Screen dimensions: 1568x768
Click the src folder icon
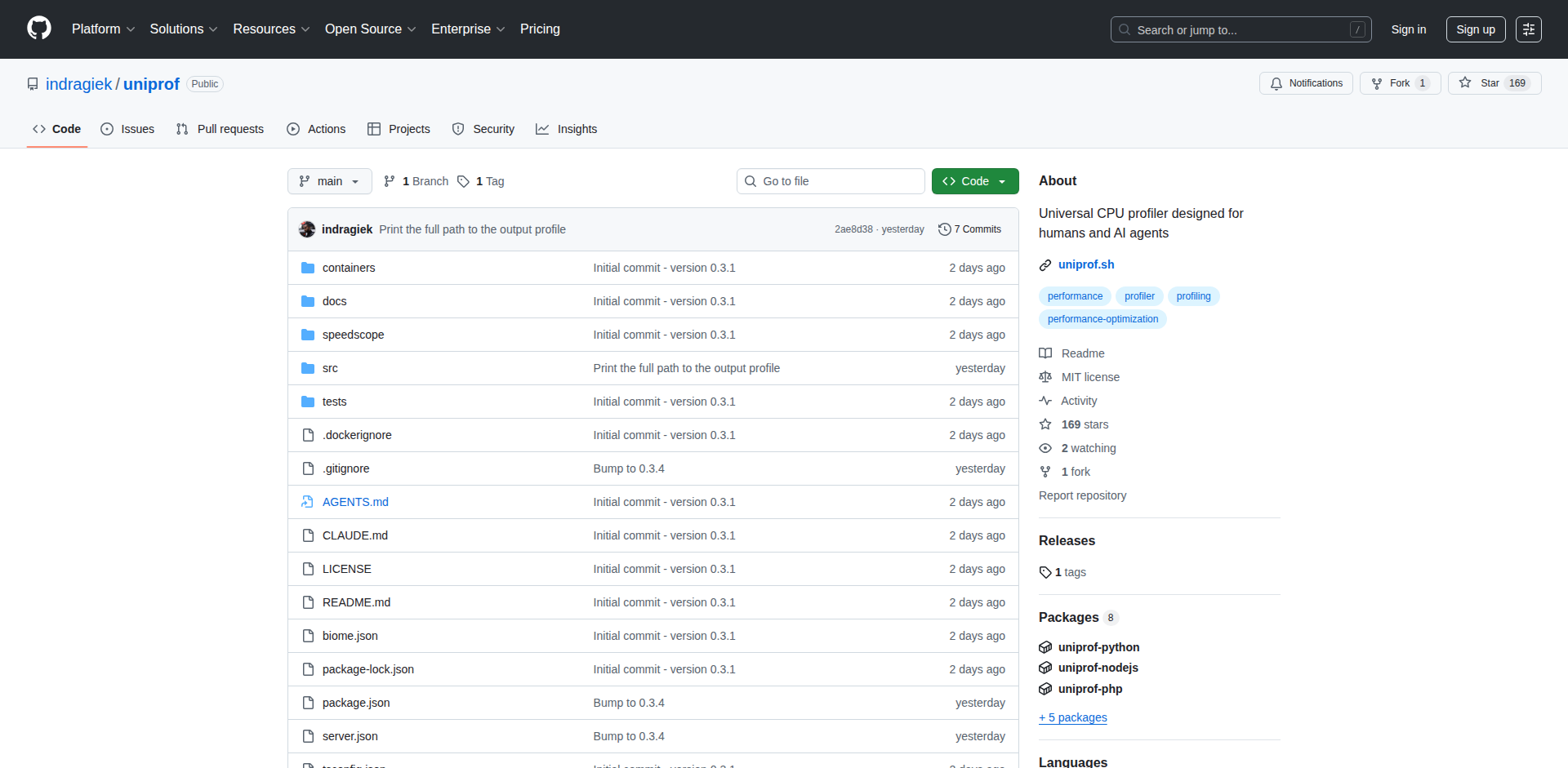(308, 368)
